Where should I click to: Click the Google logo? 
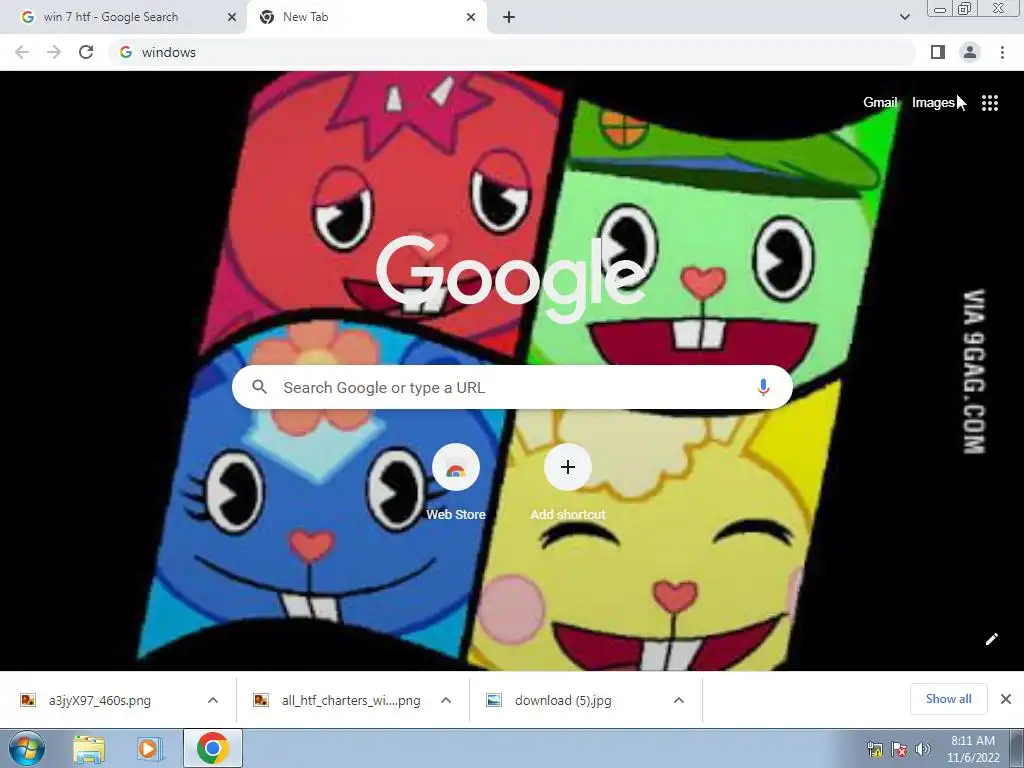coord(511,278)
